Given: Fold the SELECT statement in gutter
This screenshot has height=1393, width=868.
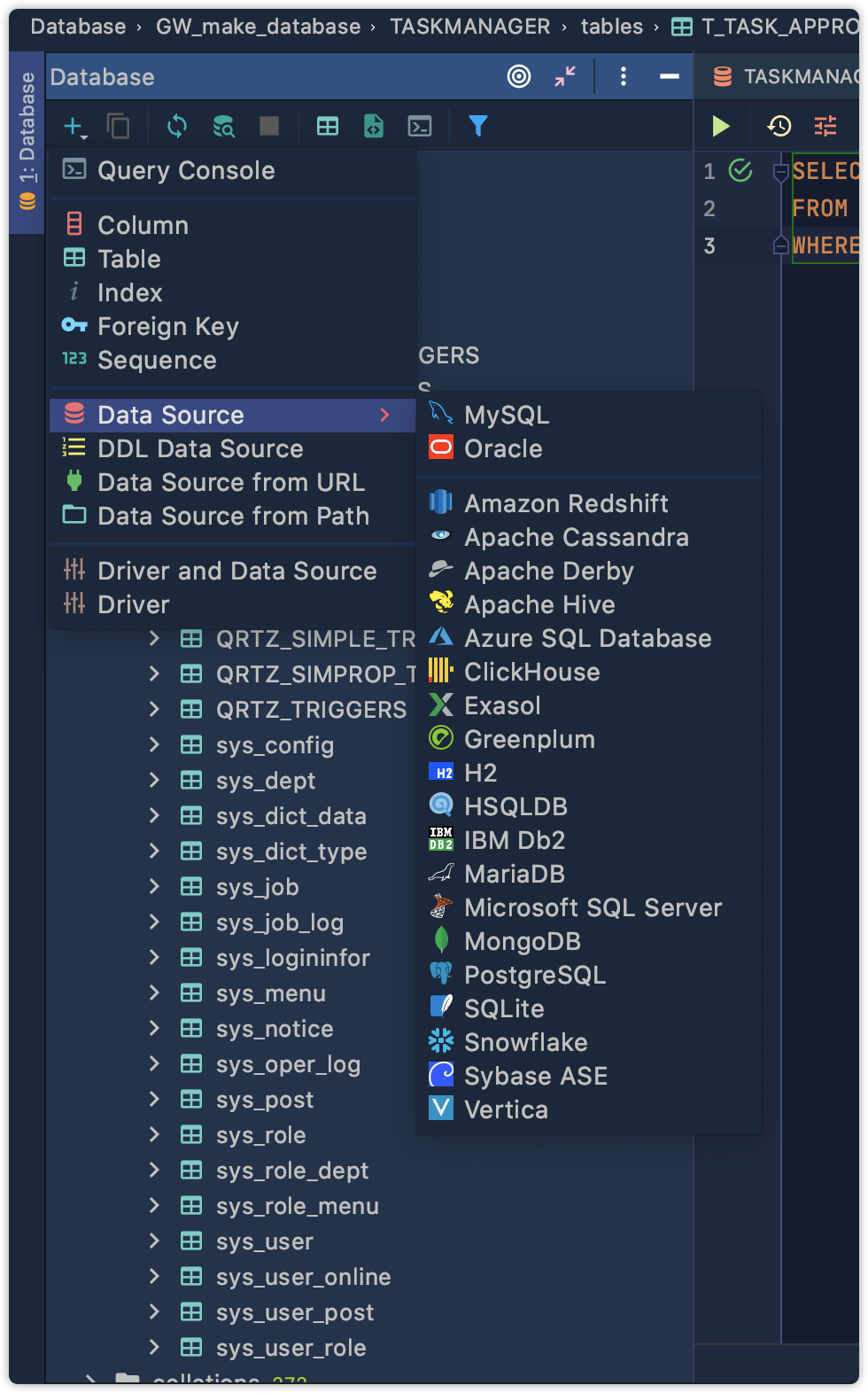Looking at the screenshot, I should 780,172.
